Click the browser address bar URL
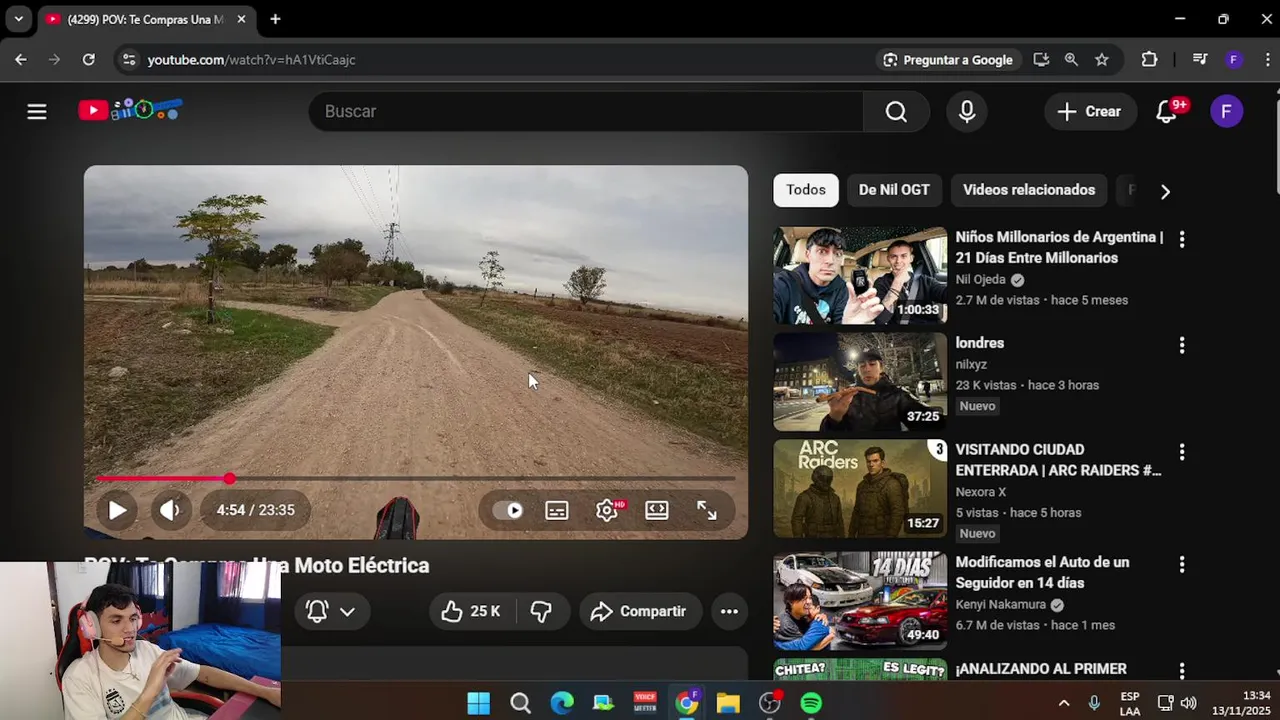The height and width of the screenshot is (720, 1280). tap(251, 60)
